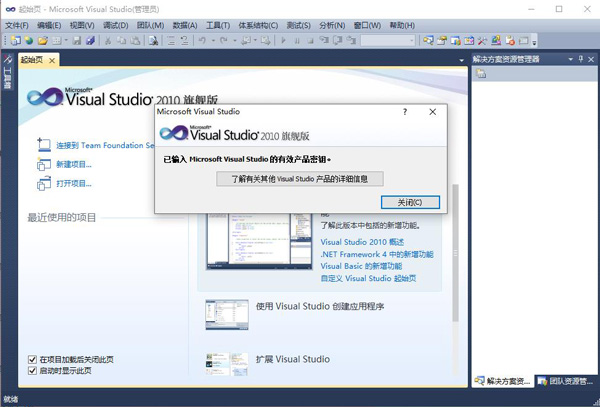Click the 扩展 Visual Studio thumbnail
Image resolution: width=600 pixels, height=407 pixels.
(x=227, y=364)
